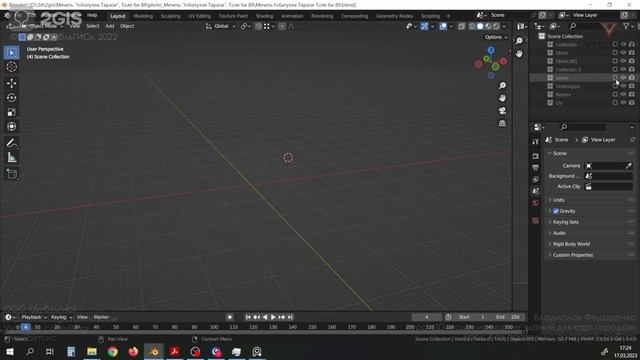Click the eyedropper next to Camera field
Viewport: 640px width, 360px height.
(629, 166)
